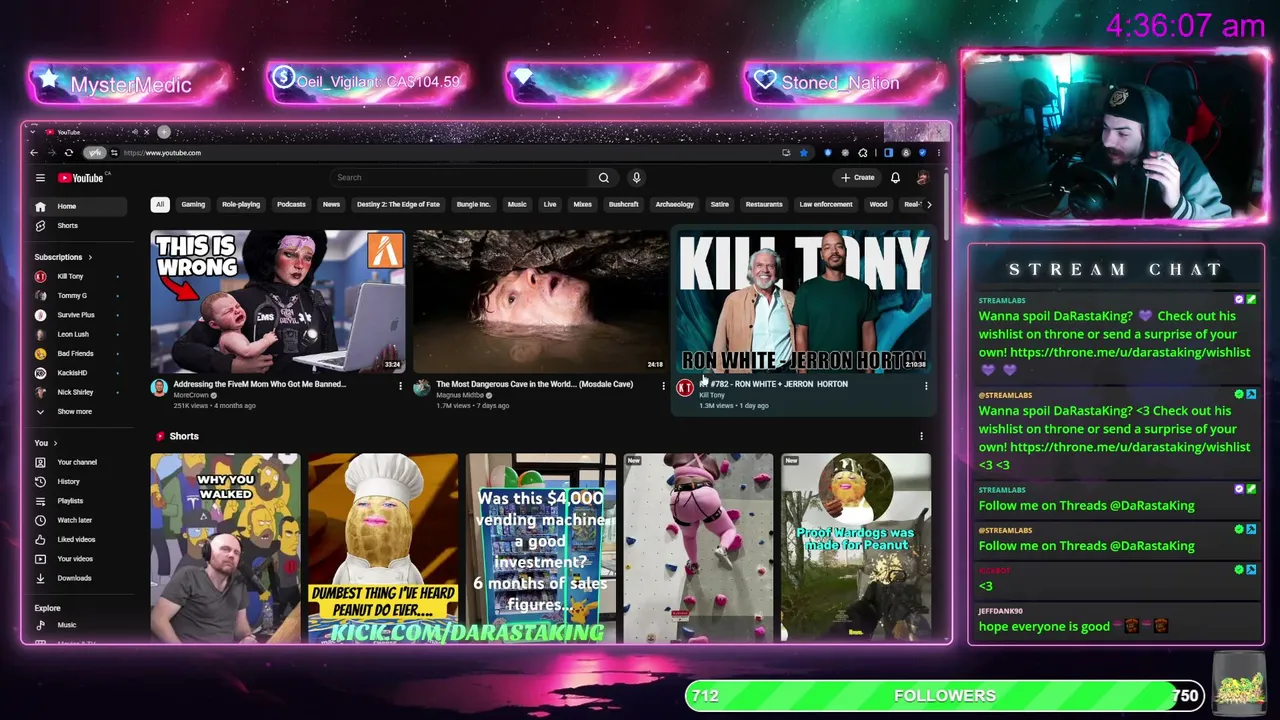
Task: Play the THIS IS WRONG video thumbnail
Action: [x=278, y=301]
